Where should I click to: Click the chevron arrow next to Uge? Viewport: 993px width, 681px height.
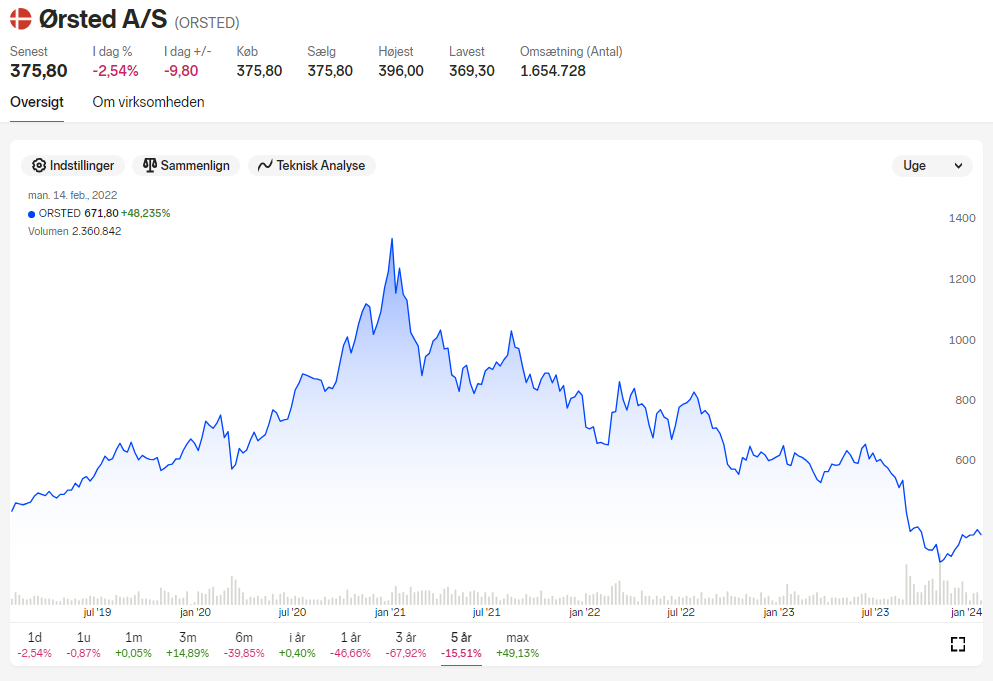pyautogui.click(x=958, y=166)
